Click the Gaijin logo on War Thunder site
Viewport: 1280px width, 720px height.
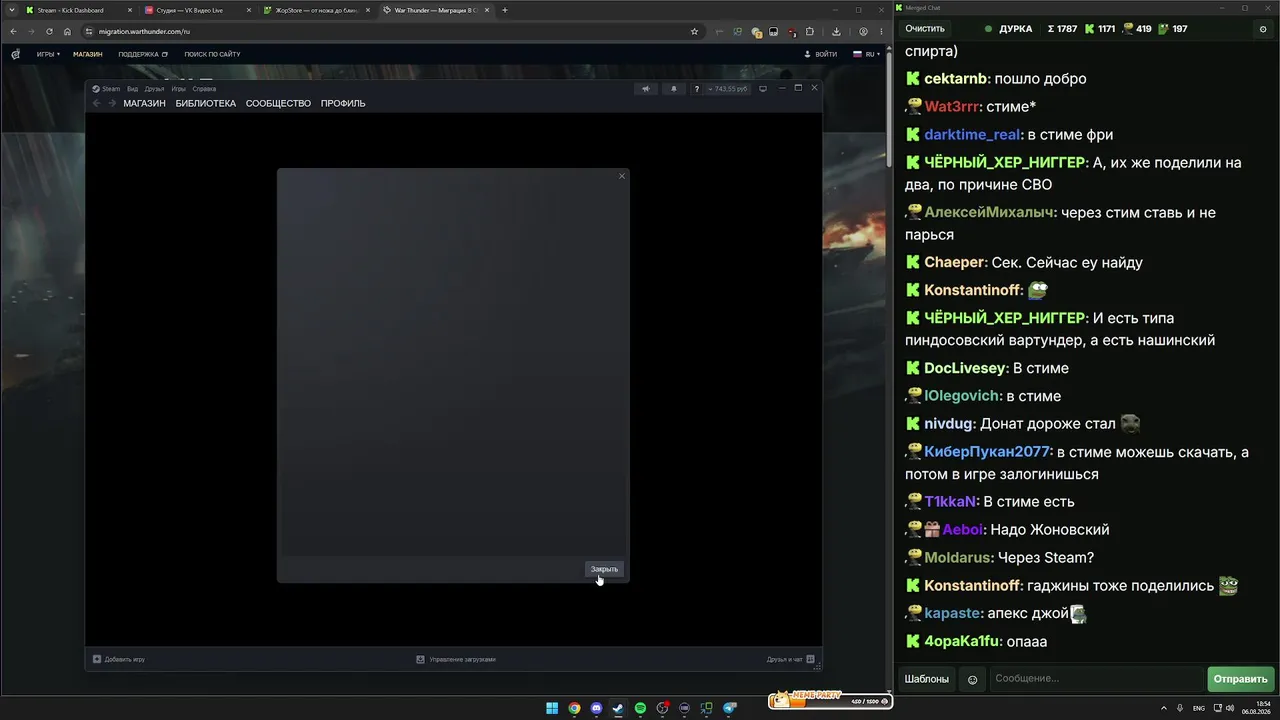click(x=15, y=54)
